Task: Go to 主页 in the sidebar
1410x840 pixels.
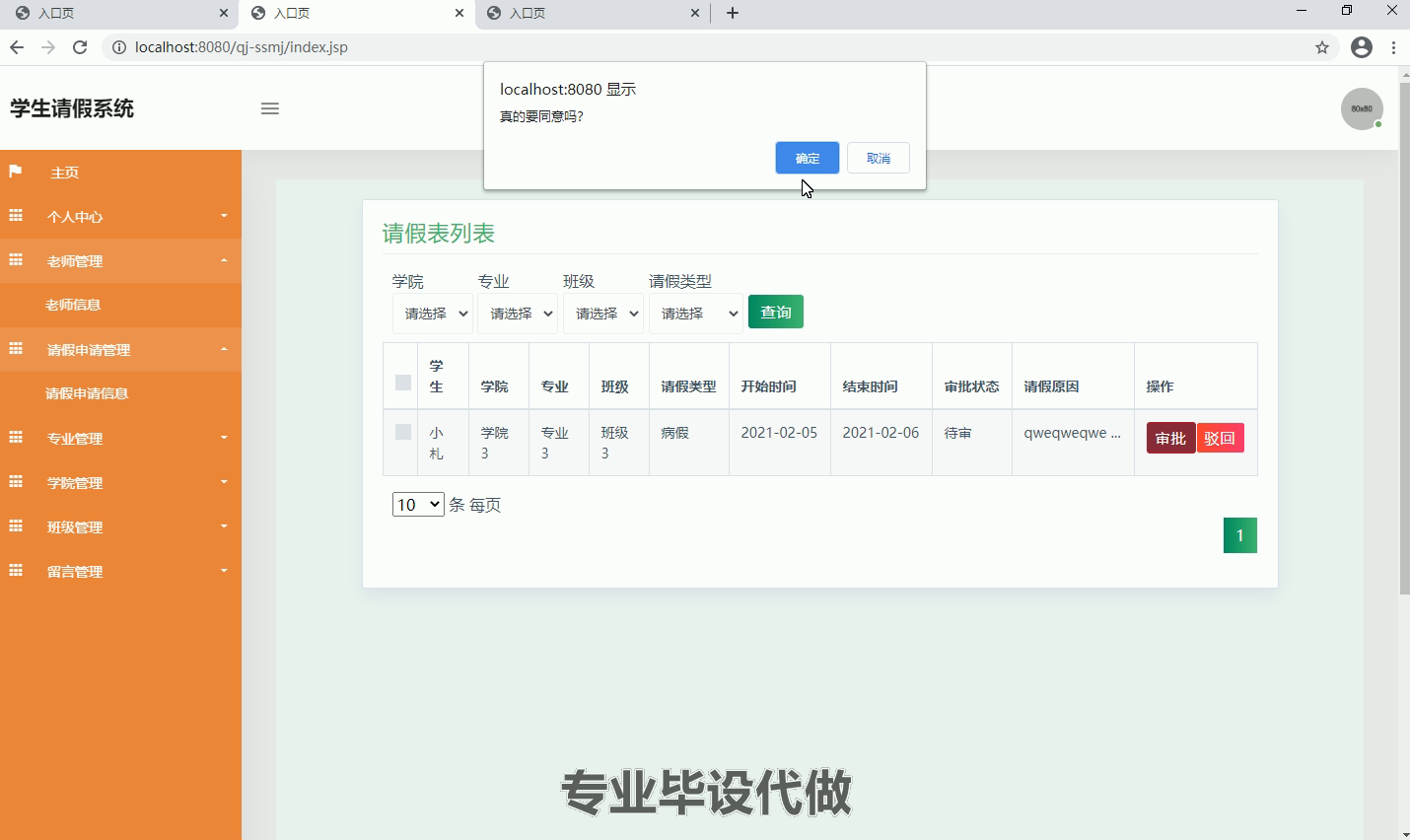Action: point(120,173)
